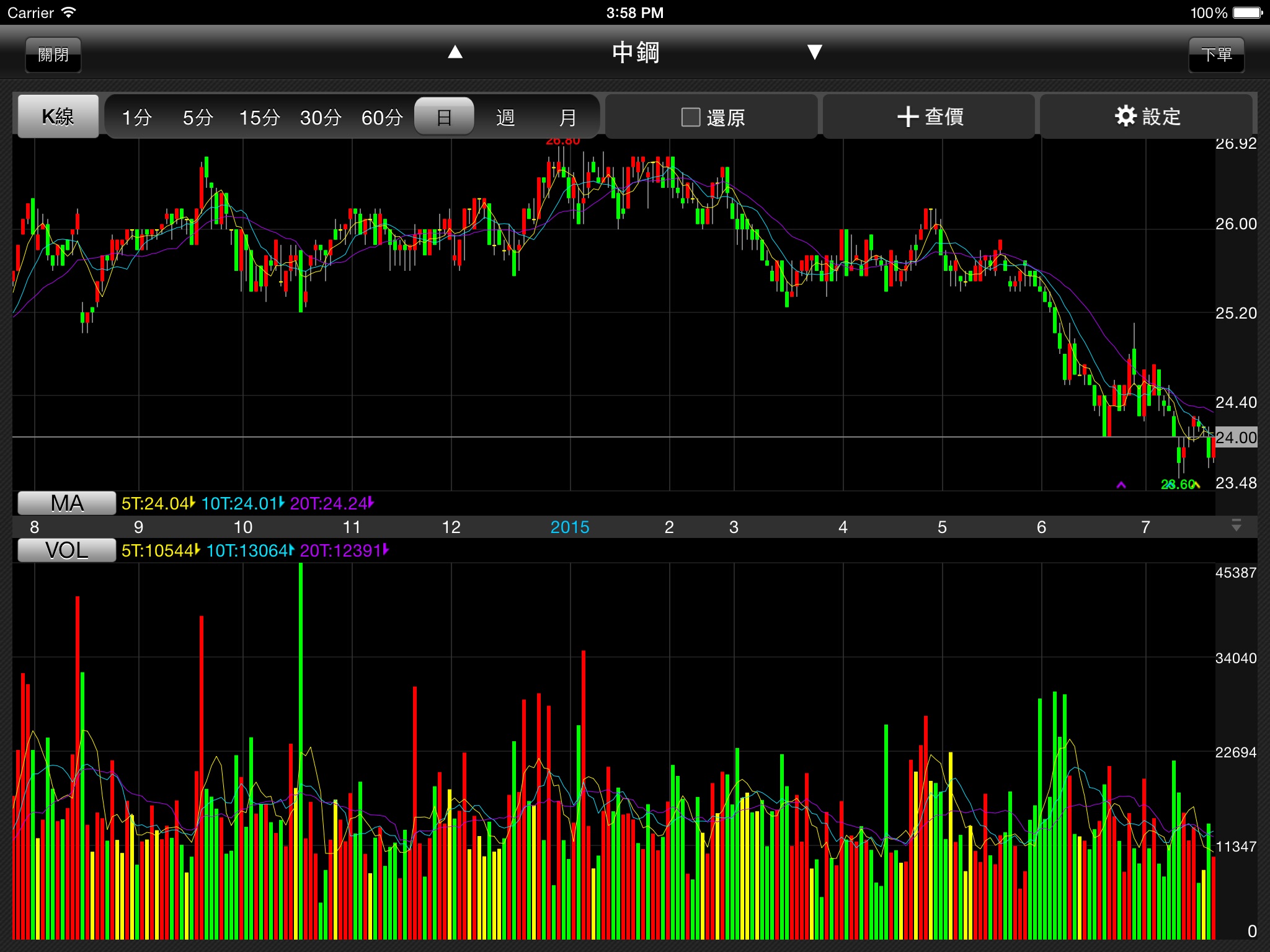Open 設定 settings with gear icon
1270x952 pixels.
(x=1147, y=116)
